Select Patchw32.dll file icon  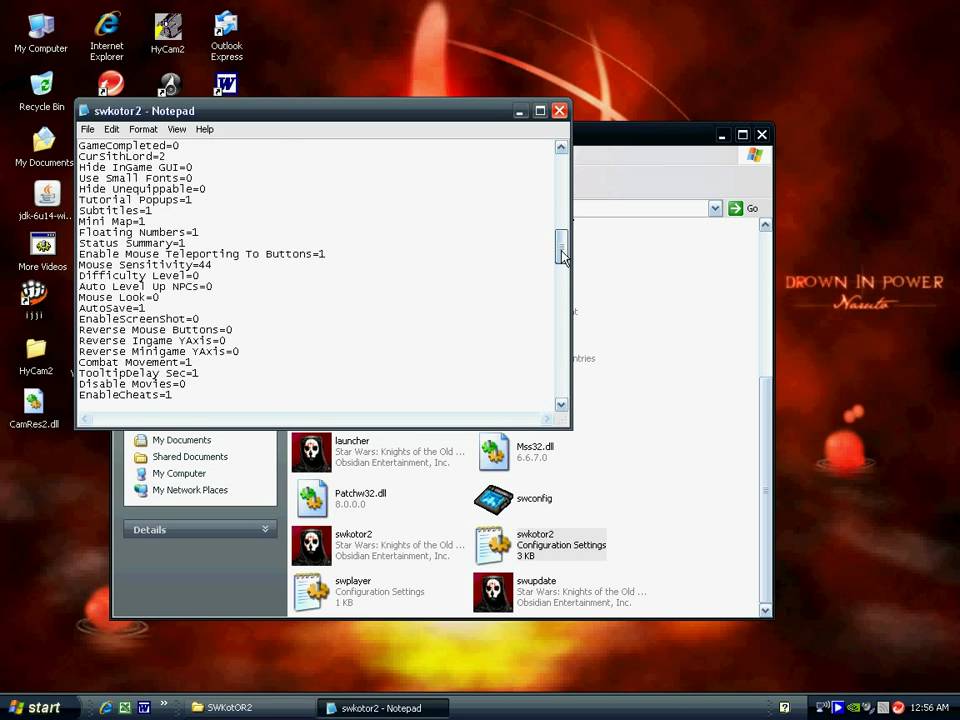point(312,498)
